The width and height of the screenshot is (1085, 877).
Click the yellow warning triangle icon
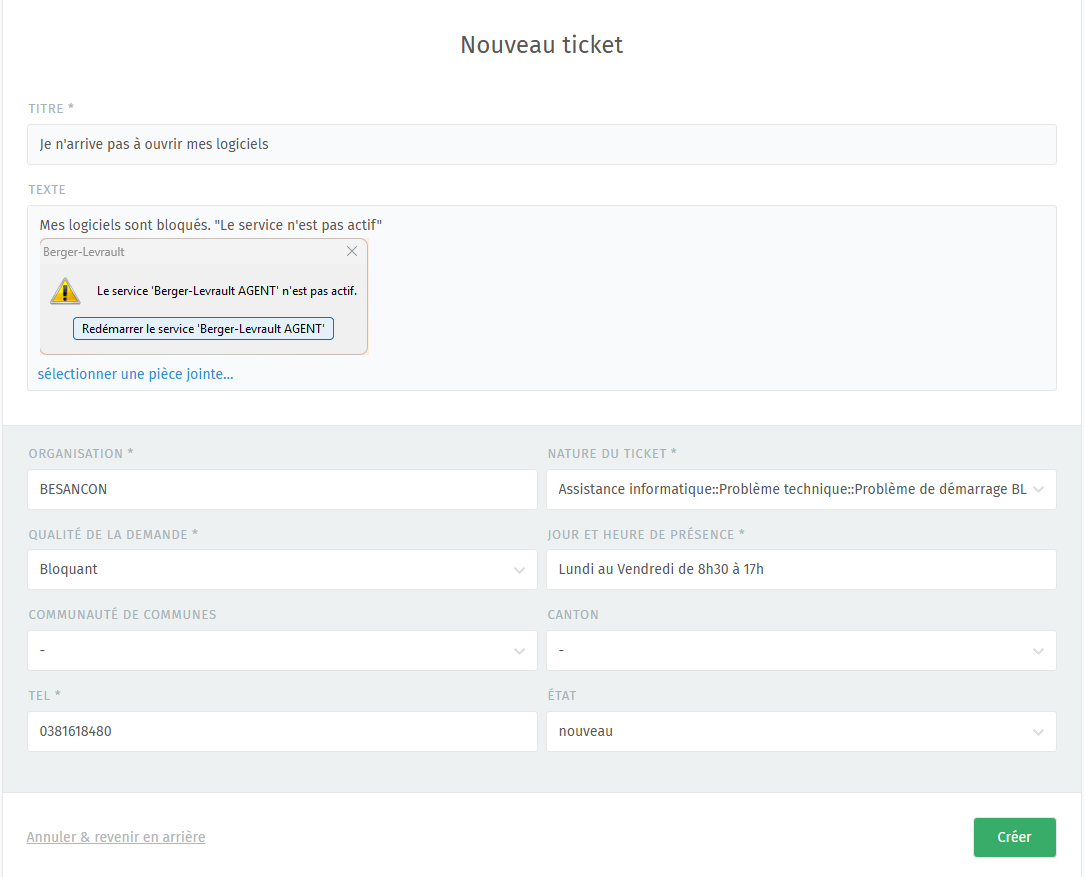click(65, 291)
